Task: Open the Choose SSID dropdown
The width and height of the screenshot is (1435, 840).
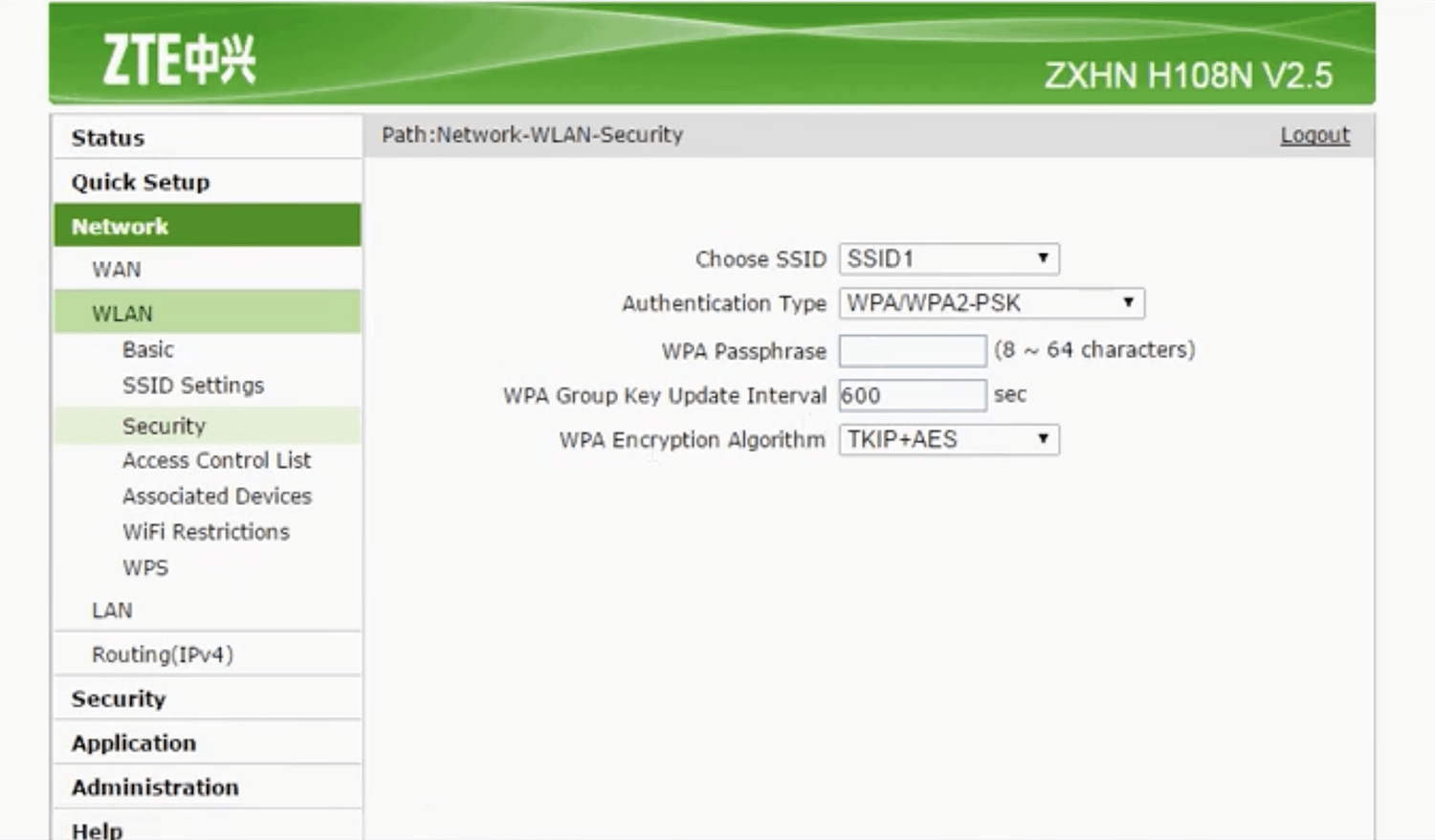Action: [x=948, y=258]
